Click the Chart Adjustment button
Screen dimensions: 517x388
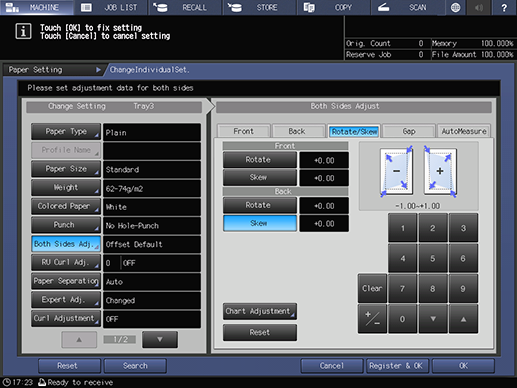click(260, 311)
